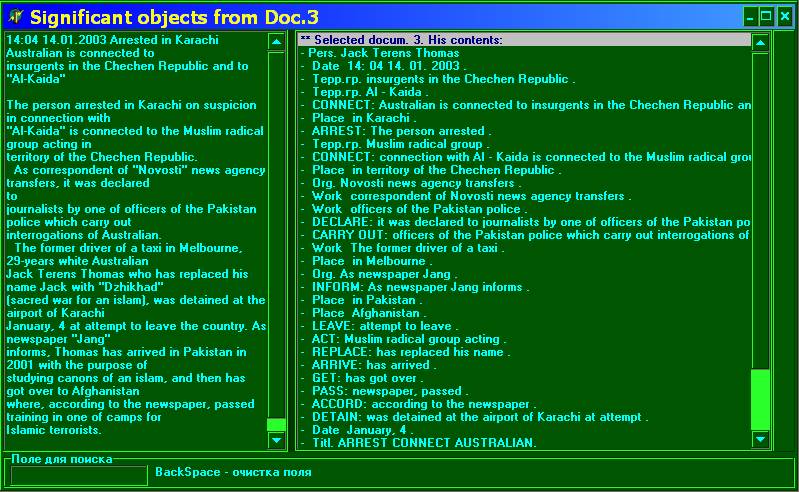This screenshot has height=492, width=799.
Task: Select row 'Date January, 4'
Action: point(524,429)
